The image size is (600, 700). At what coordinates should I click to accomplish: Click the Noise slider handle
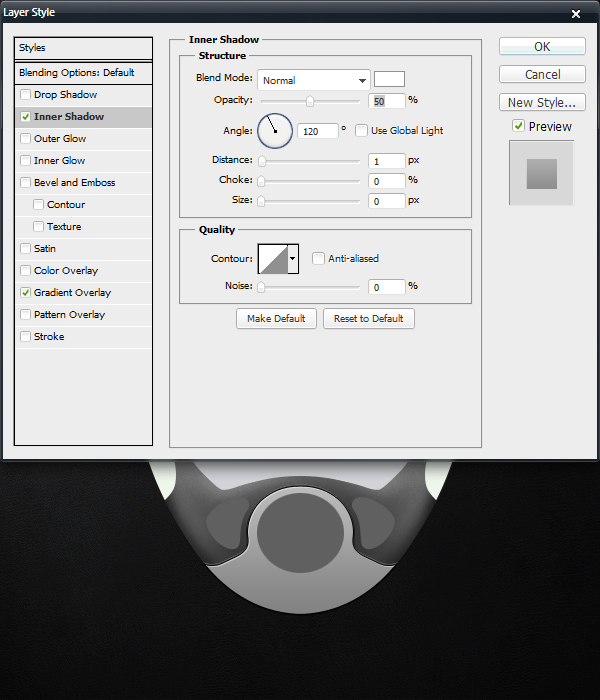pos(261,287)
